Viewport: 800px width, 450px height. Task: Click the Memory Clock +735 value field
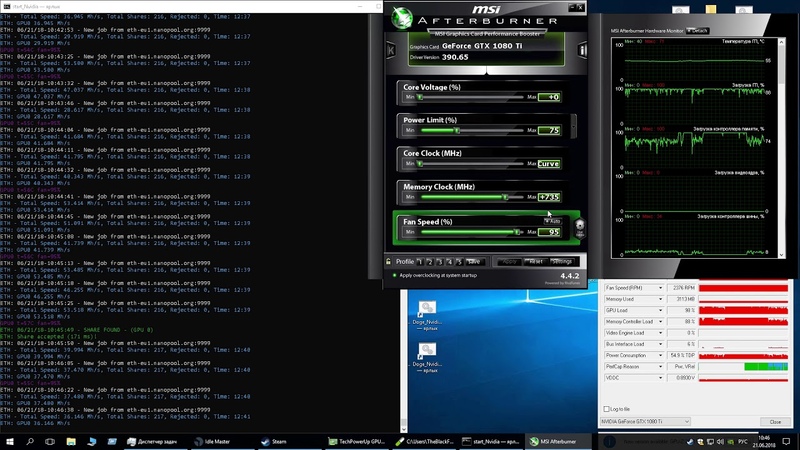pyautogui.click(x=549, y=197)
